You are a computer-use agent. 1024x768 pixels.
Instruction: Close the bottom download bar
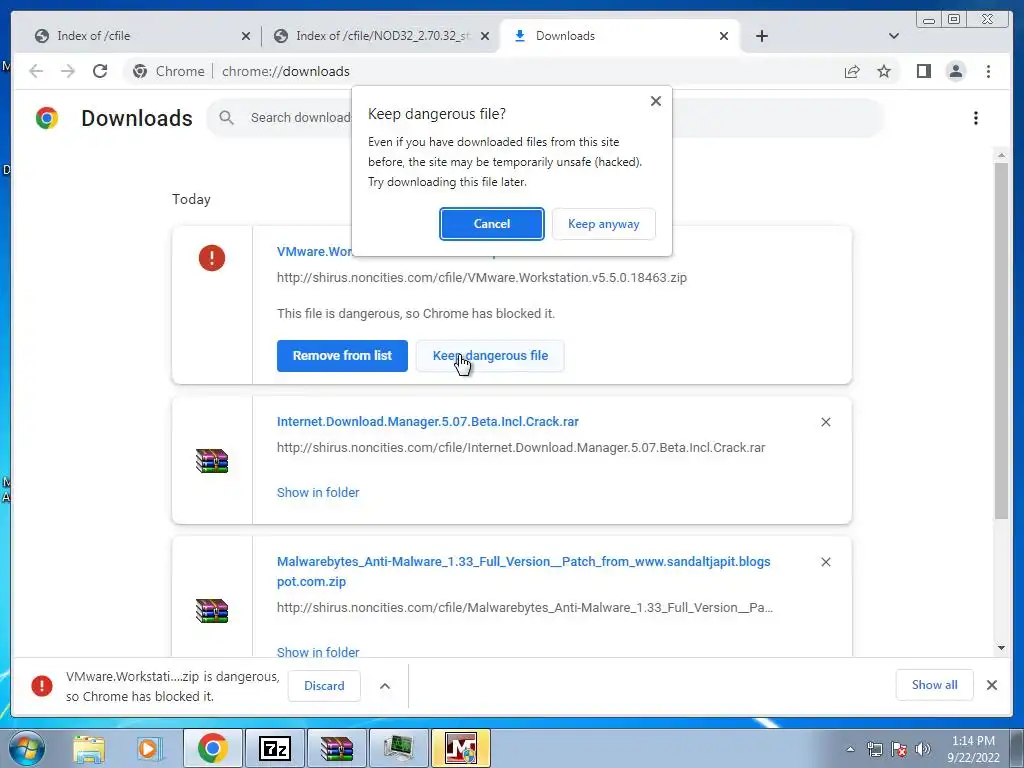pos(991,685)
